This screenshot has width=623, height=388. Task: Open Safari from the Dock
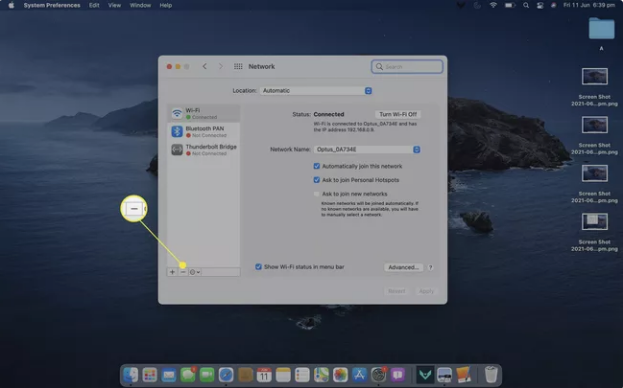(226, 374)
